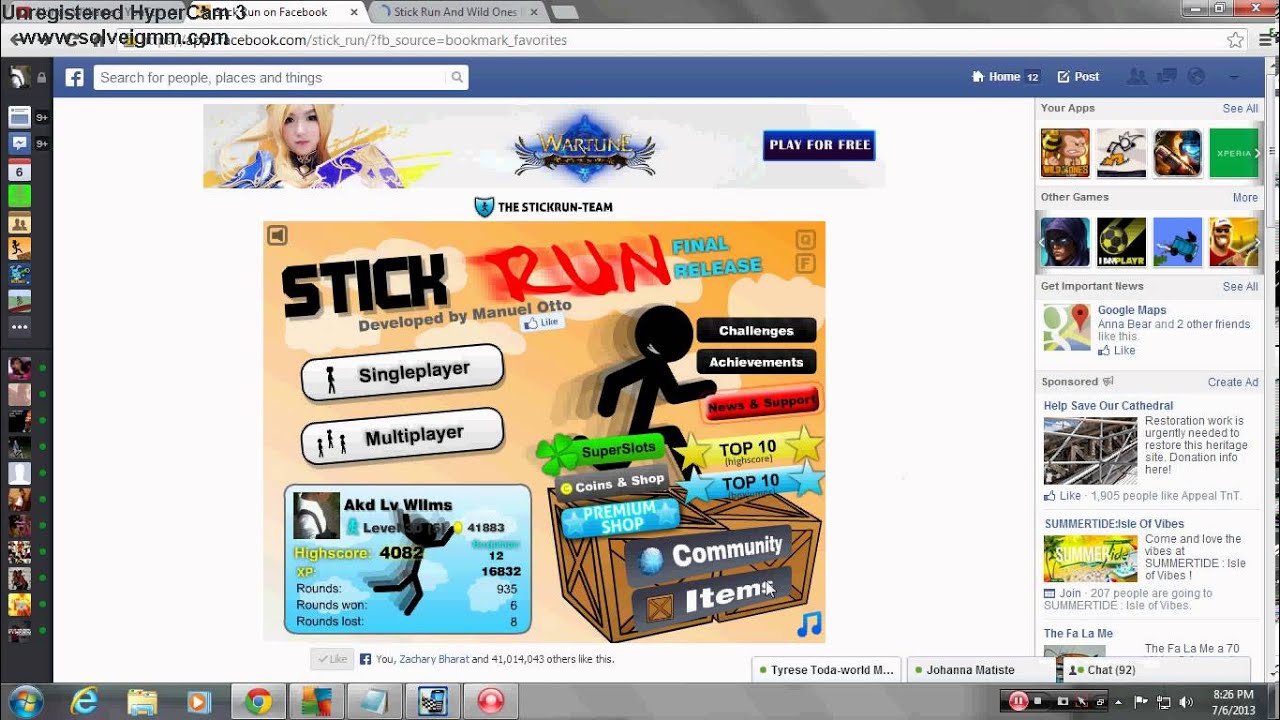This screenshot has width=1280, height=720.
Task: Open the Challenges menu
Action: tap(756, 331)
